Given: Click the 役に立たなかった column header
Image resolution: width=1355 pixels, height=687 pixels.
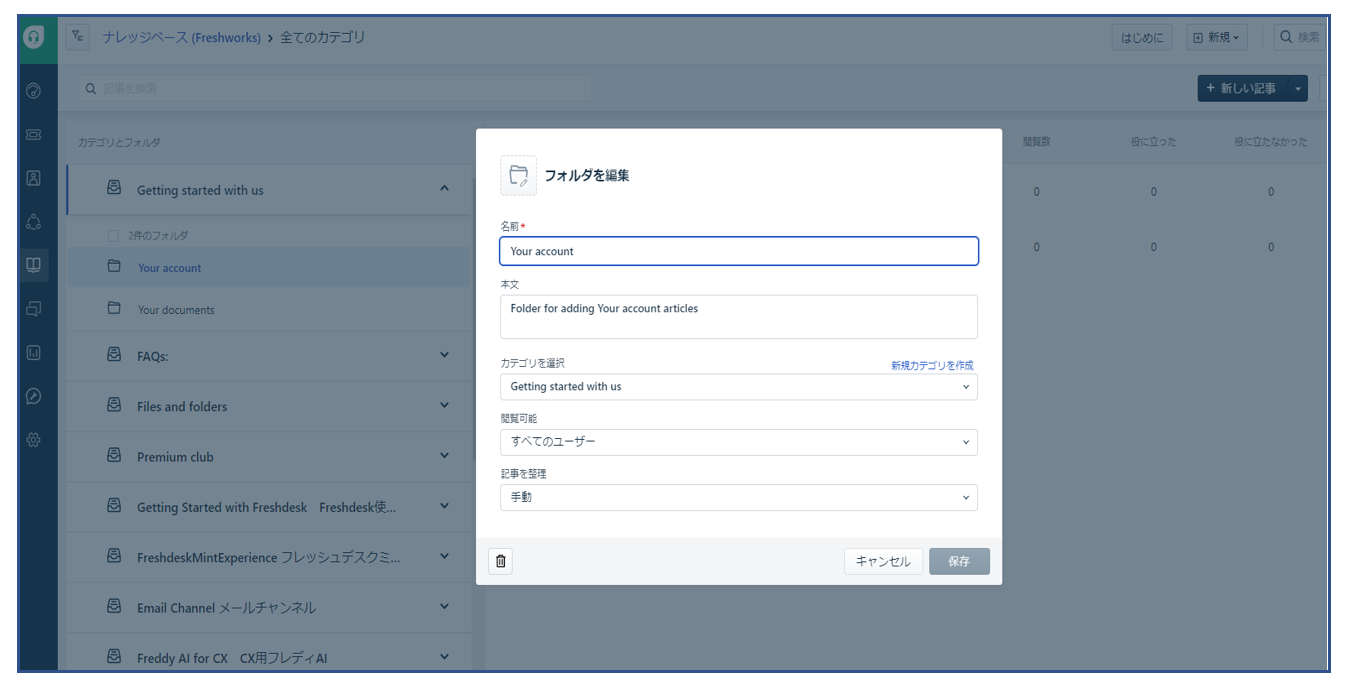Looking at the screenshot, I should (1271, 142).
